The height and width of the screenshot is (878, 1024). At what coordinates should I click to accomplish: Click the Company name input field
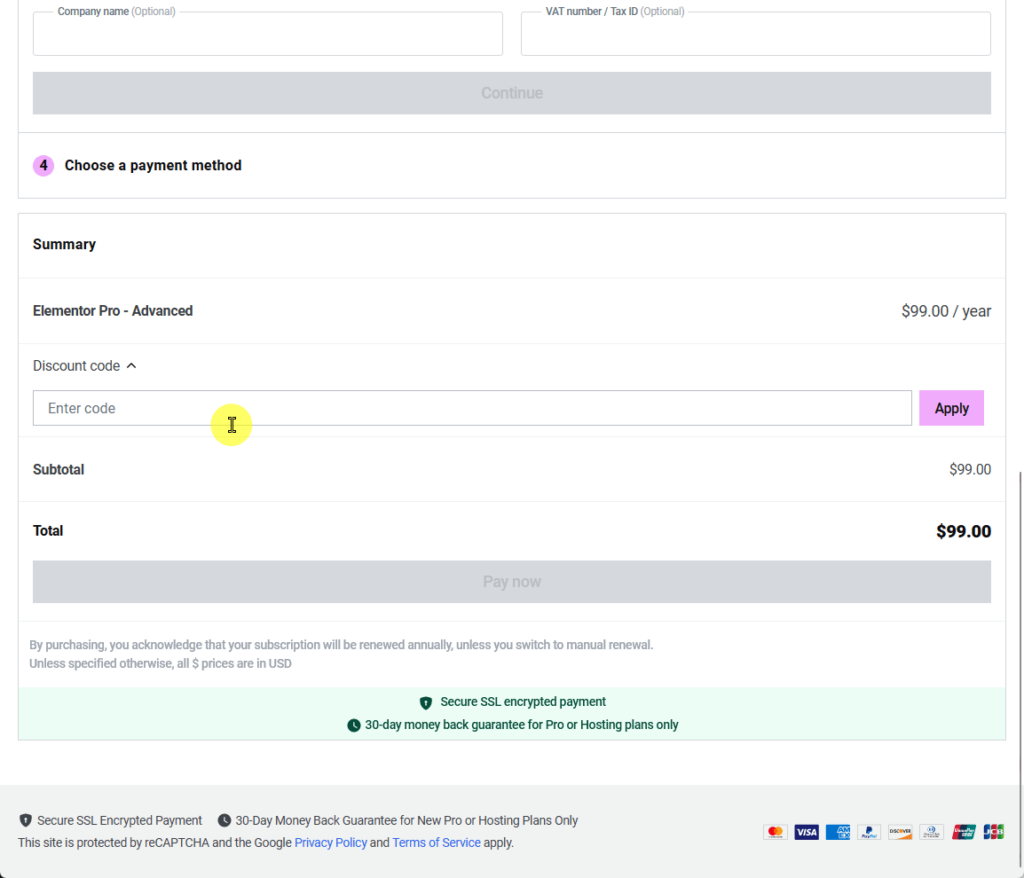(x=268, y=33)
